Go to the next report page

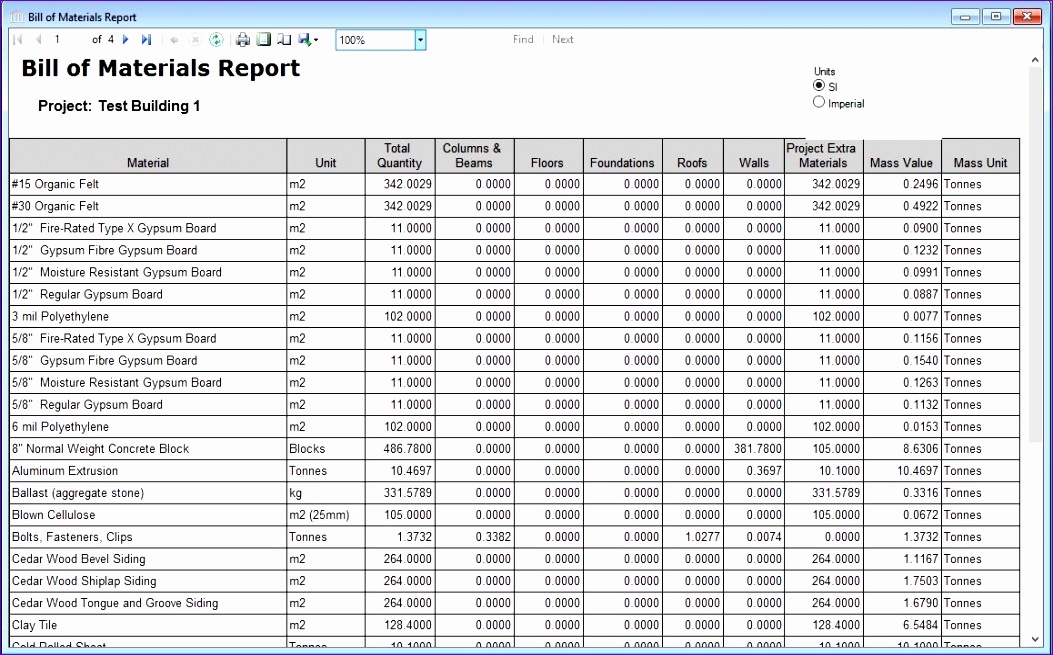click(124, 39)
